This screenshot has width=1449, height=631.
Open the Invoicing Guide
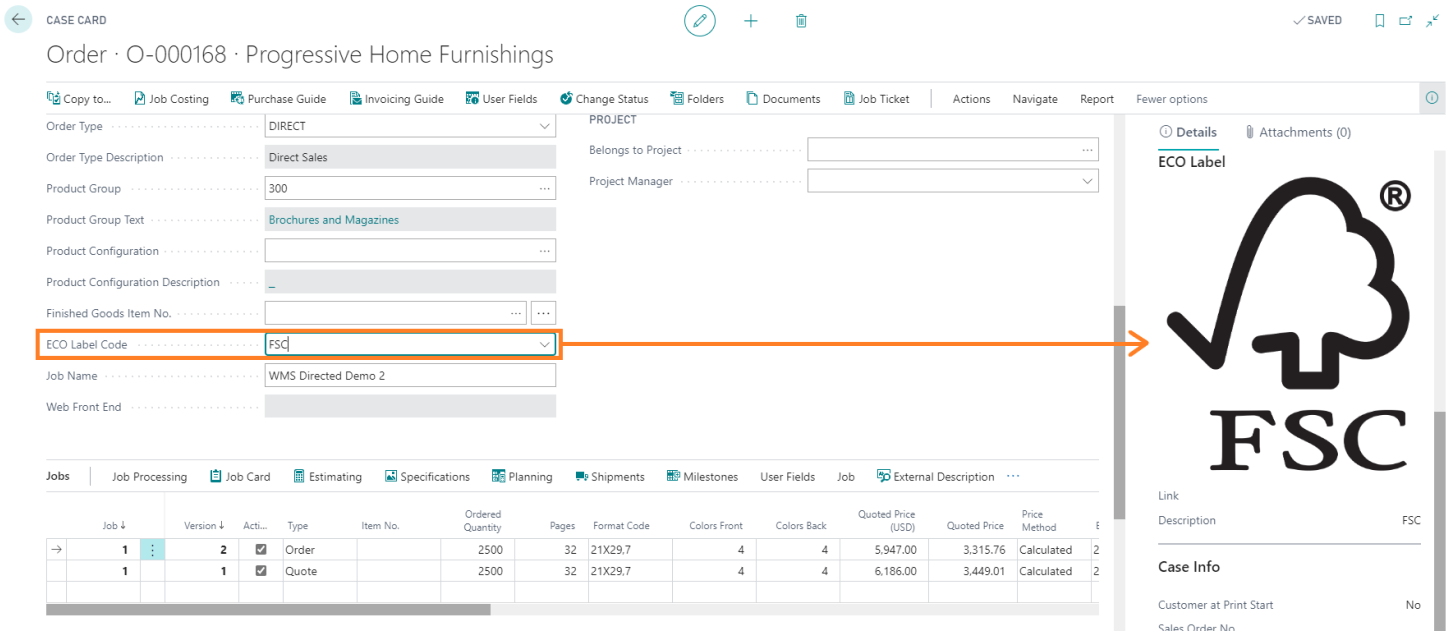point(396,98)
